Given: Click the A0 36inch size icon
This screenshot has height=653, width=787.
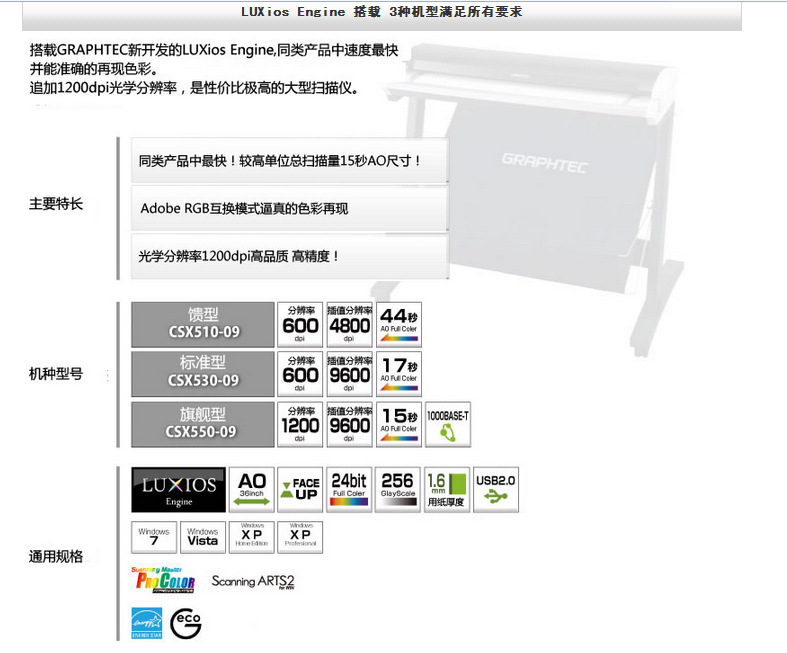Looking at the screenshot, I should tap(251, 490).
